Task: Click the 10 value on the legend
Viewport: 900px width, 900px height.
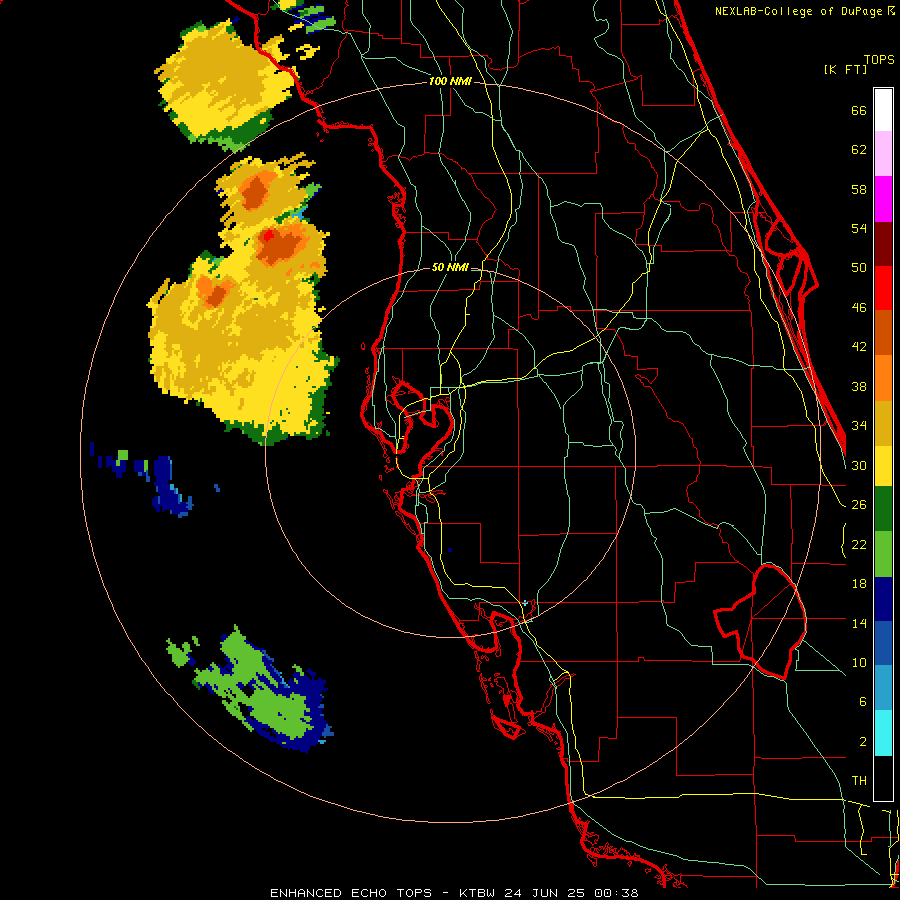Action: 859,663
